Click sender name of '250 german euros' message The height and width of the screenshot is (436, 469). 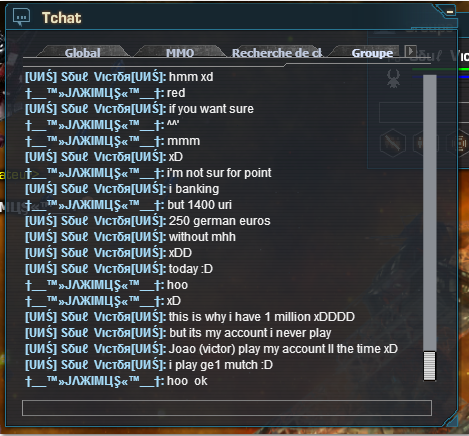click(95, 221)
